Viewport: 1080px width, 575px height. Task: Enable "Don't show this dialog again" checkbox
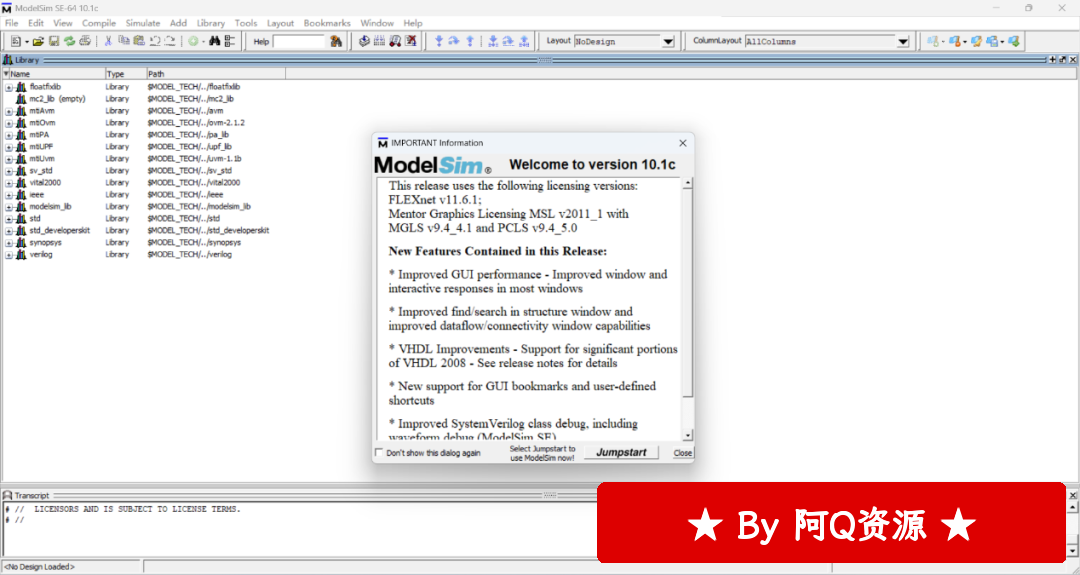tap(379, 452)
